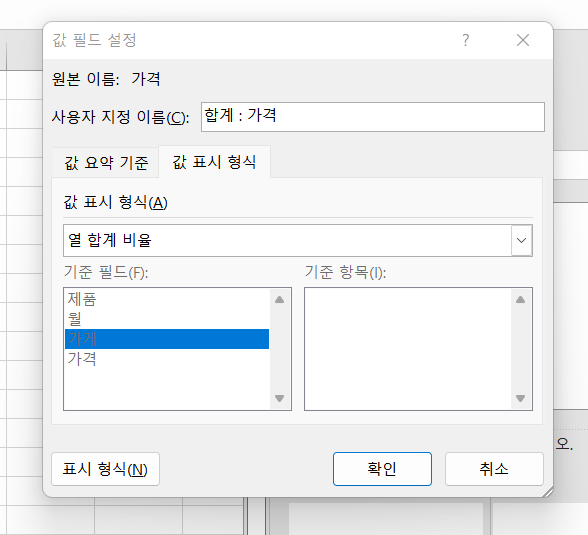Click 기준 필드 list scroll up arrow
Image resolution: width=588 pixels, height=535 pixels.
[279, 299]
